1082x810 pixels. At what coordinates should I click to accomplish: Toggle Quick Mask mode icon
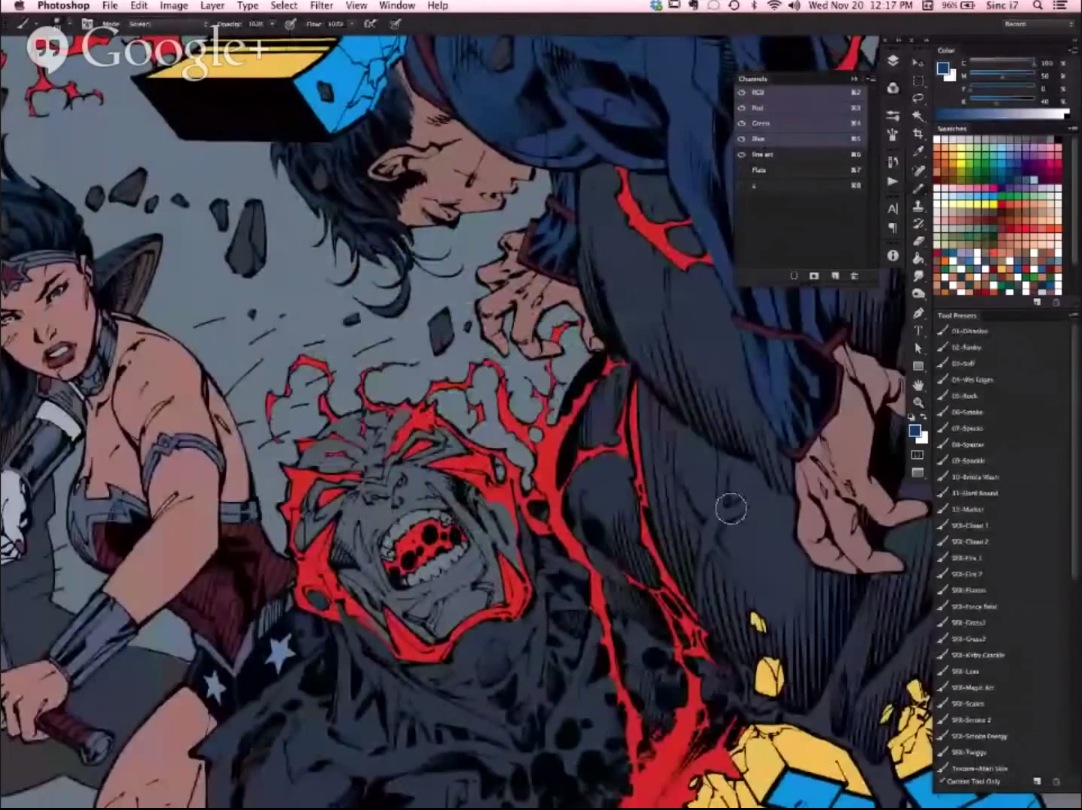(x=917, y=455)
